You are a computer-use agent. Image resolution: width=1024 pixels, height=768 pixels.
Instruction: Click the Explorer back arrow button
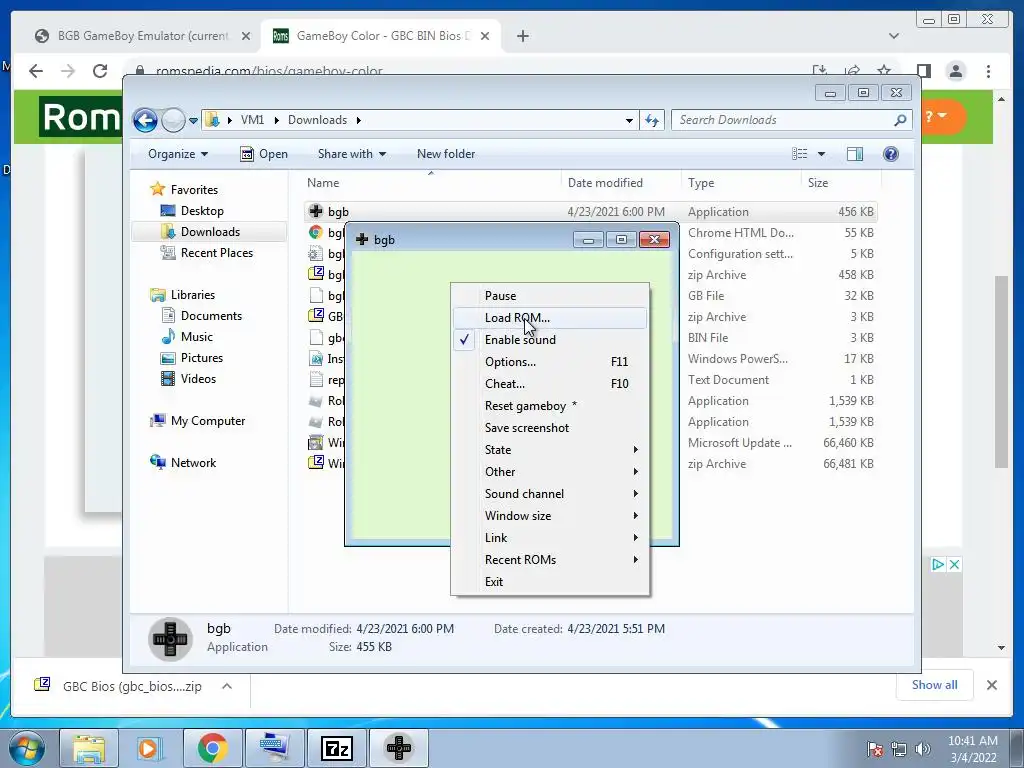[145, 120]
